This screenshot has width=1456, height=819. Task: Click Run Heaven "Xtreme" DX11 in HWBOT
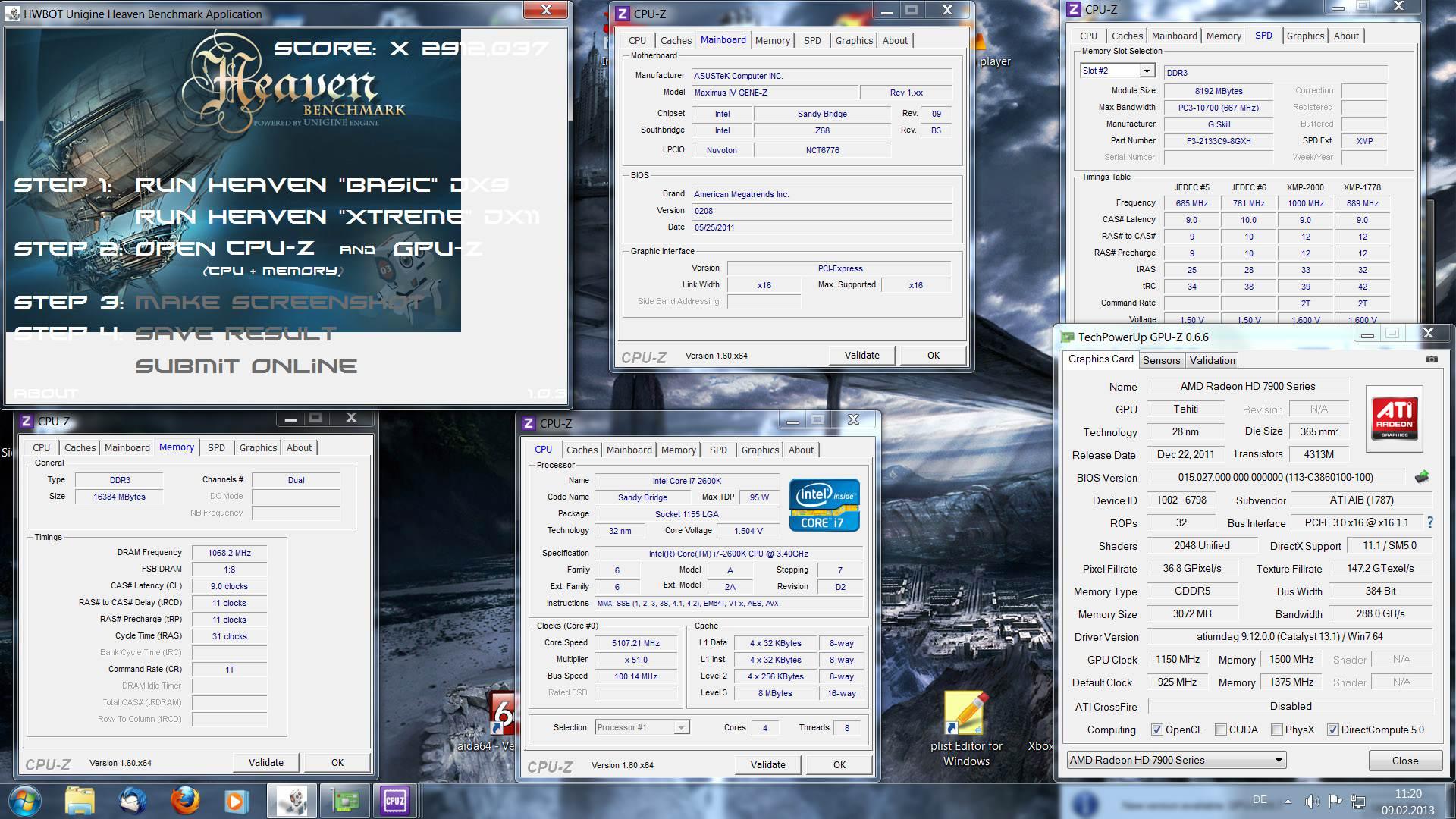click(x=337, y=217)
